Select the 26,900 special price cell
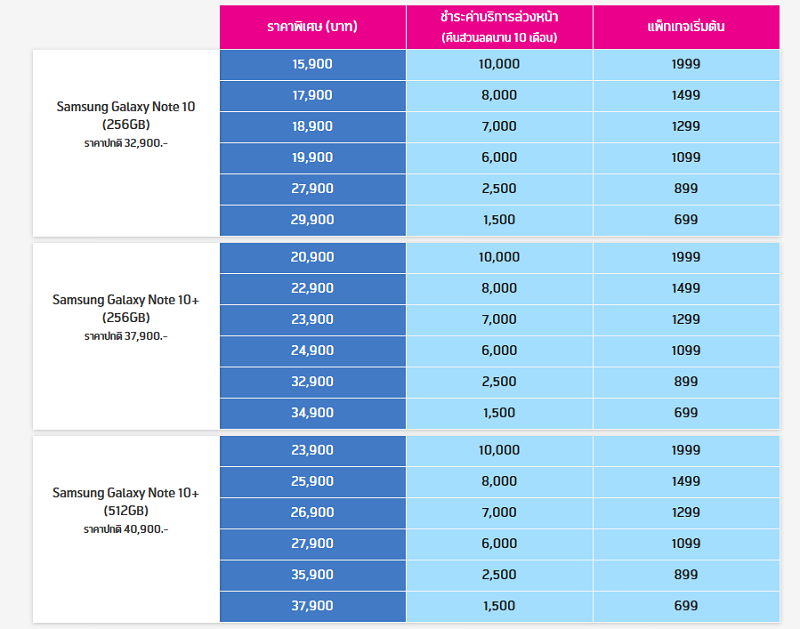 (x=313, y=513)
